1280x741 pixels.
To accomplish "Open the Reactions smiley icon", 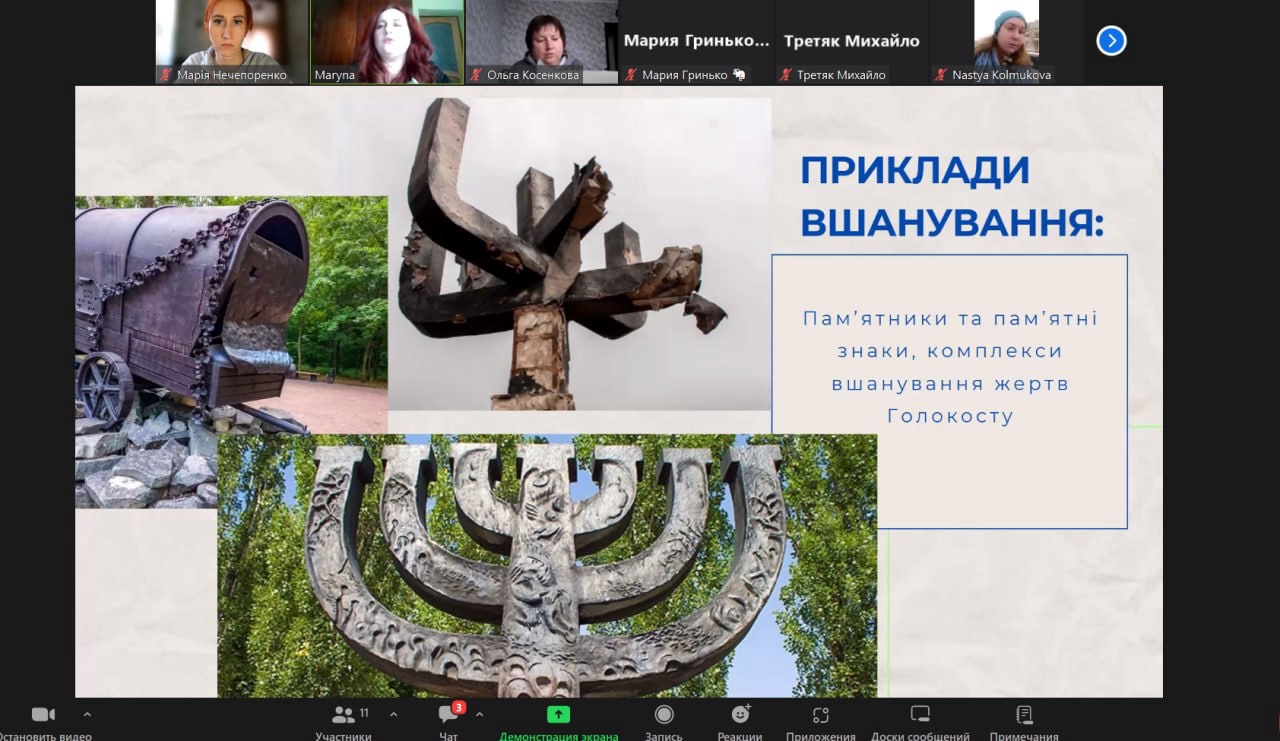I will [740, 714].
